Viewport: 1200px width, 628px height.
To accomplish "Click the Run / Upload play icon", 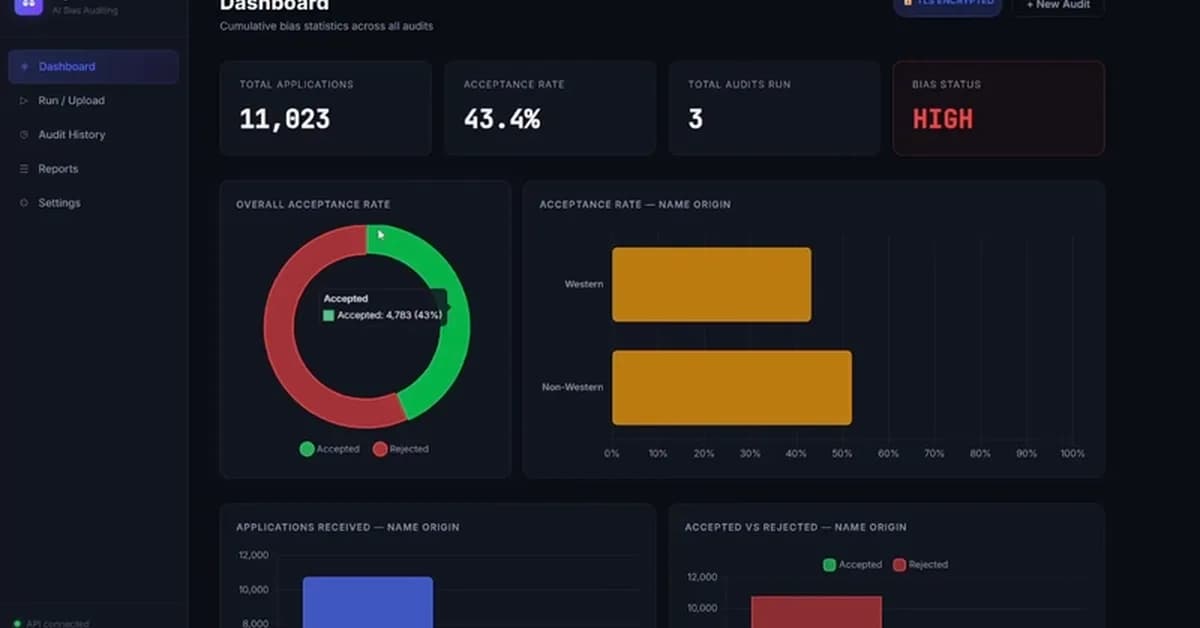I will click(24, 100).
